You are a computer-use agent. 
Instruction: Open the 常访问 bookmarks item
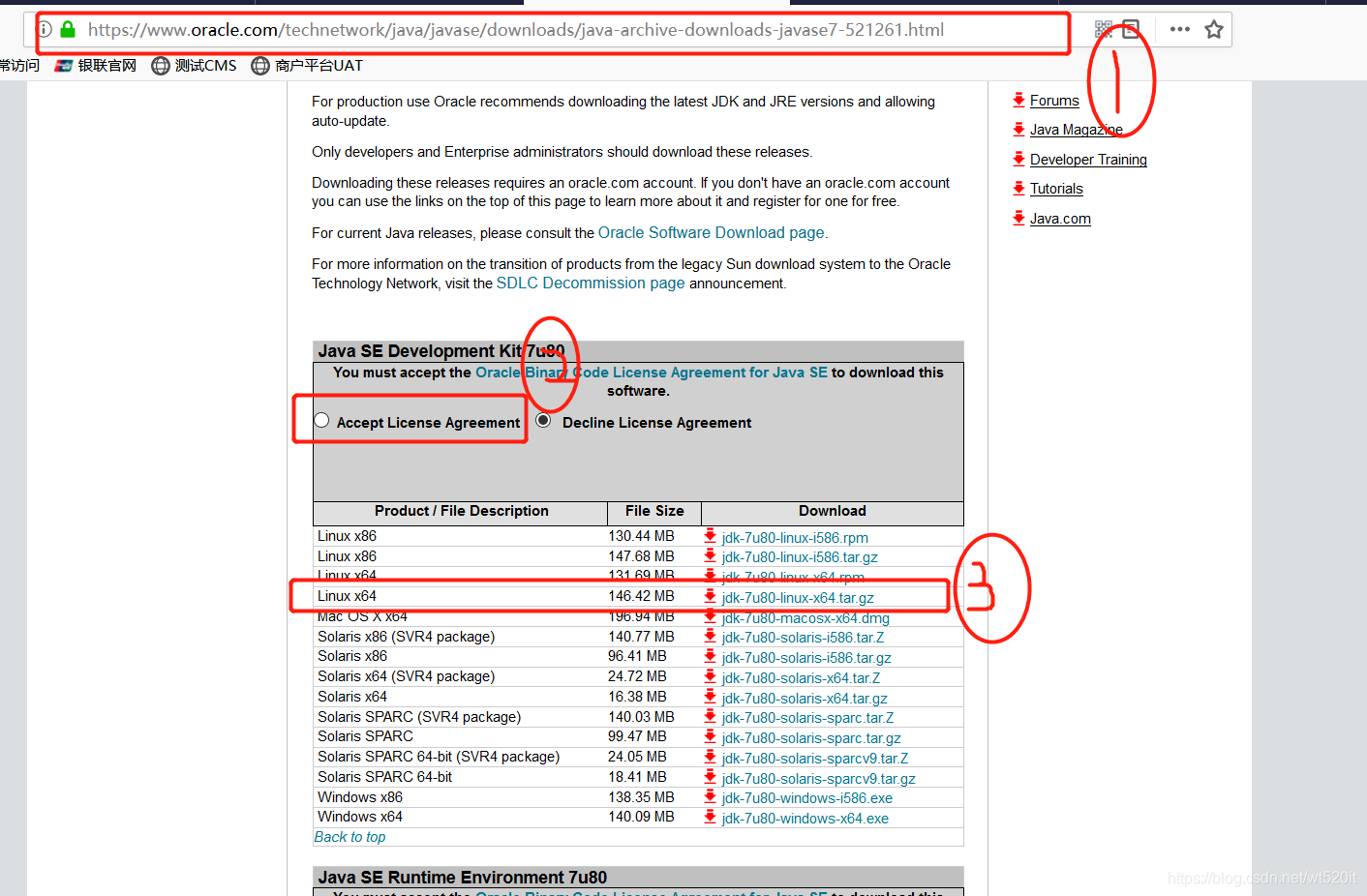[x=19, y=65]
